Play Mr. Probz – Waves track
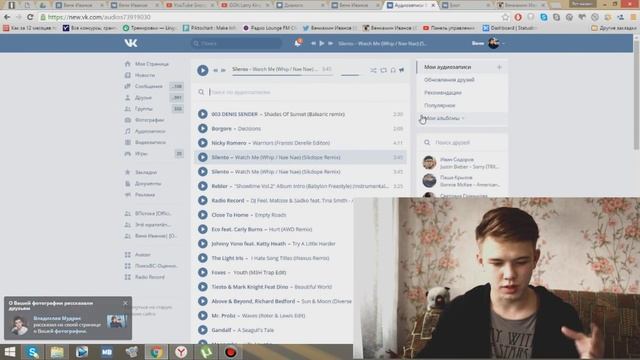640x360 pixels. [202, 316]
